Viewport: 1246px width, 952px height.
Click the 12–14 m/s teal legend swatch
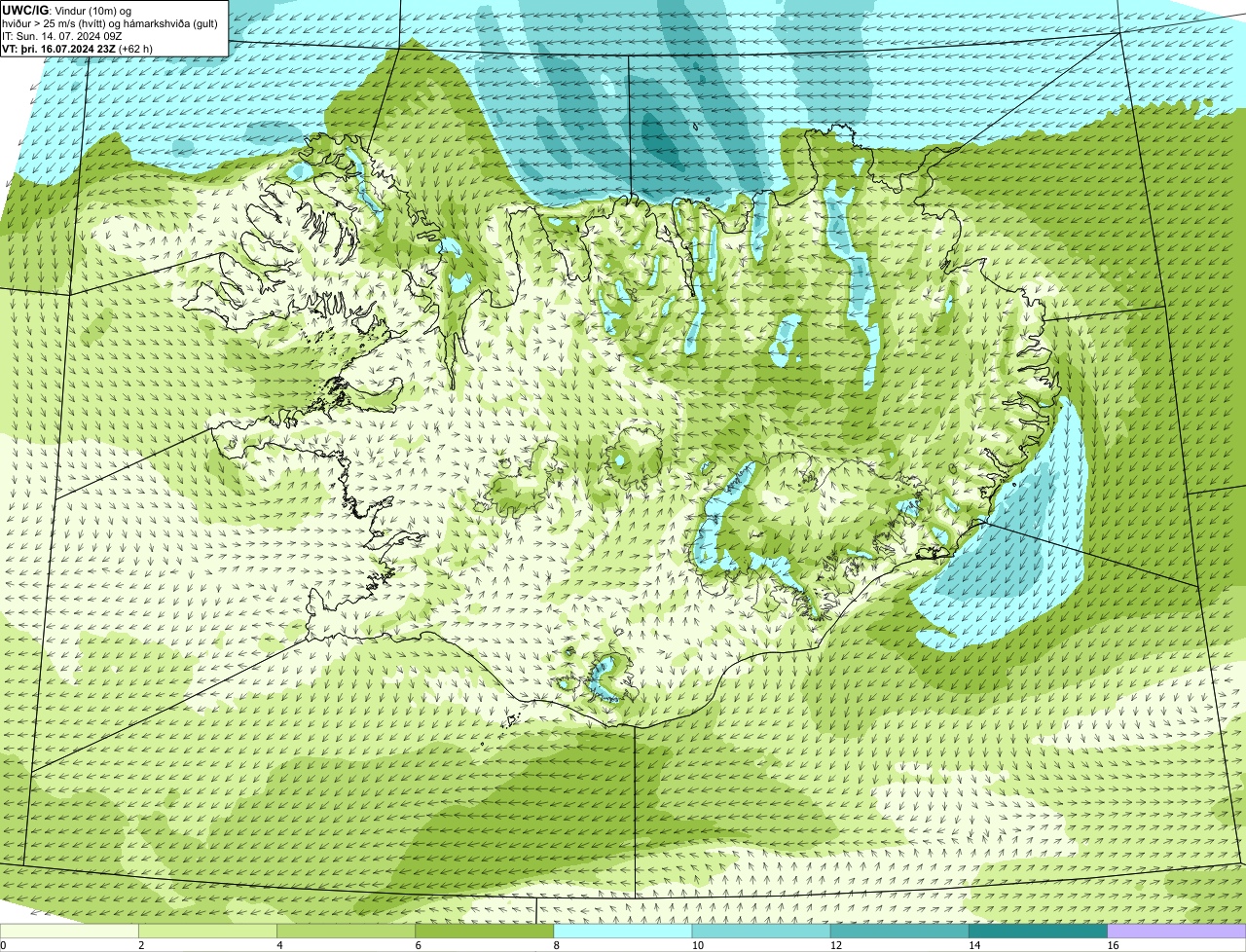click(899, 931)
